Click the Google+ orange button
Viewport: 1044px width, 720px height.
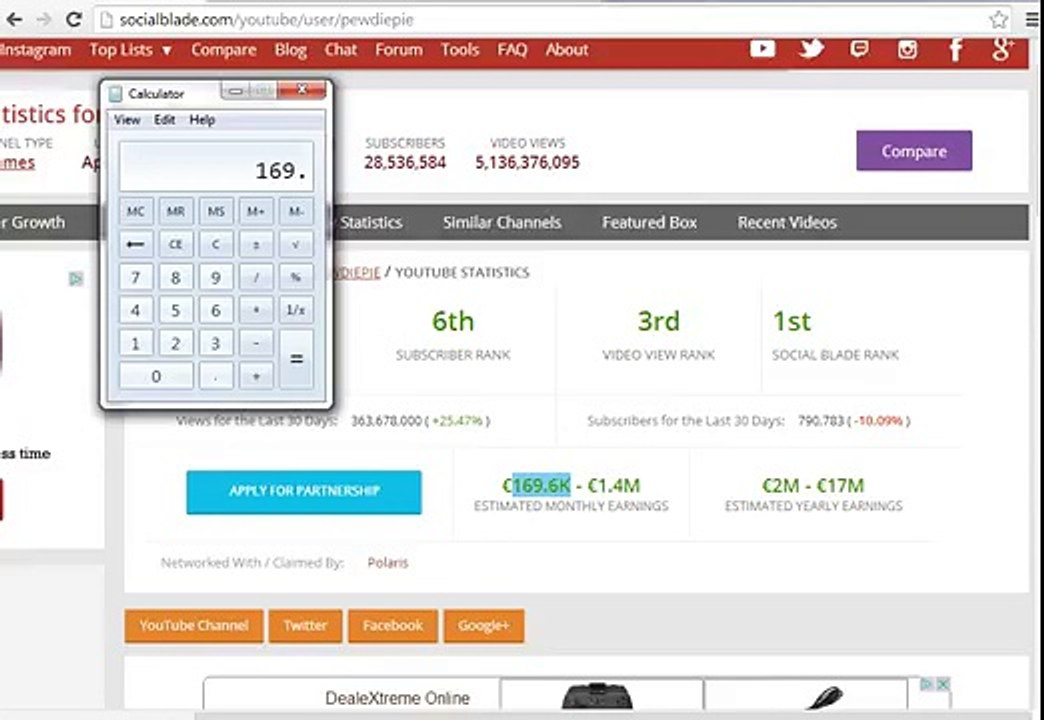coord(484,625)
